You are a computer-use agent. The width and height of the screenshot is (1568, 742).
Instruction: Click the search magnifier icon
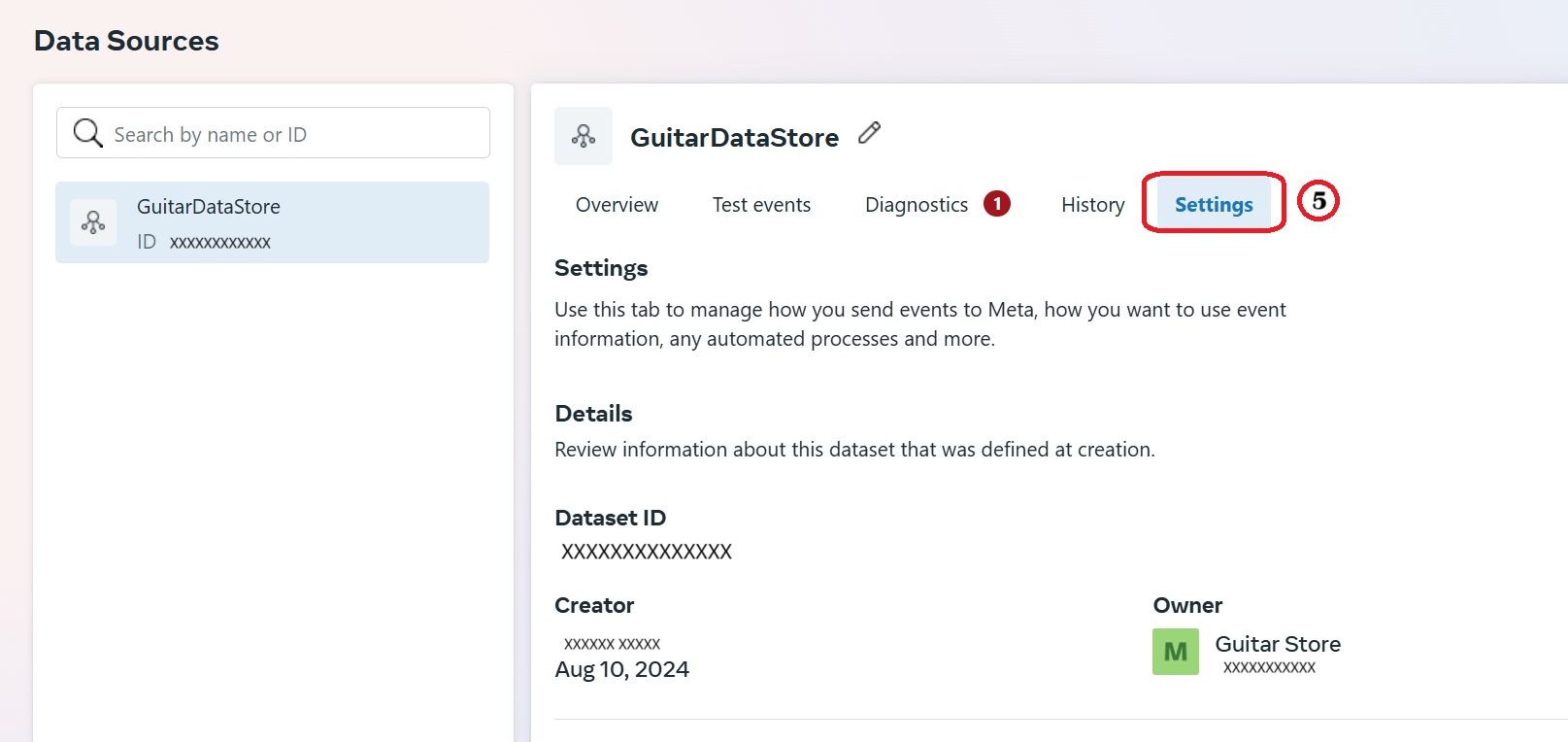pos(88,133)
